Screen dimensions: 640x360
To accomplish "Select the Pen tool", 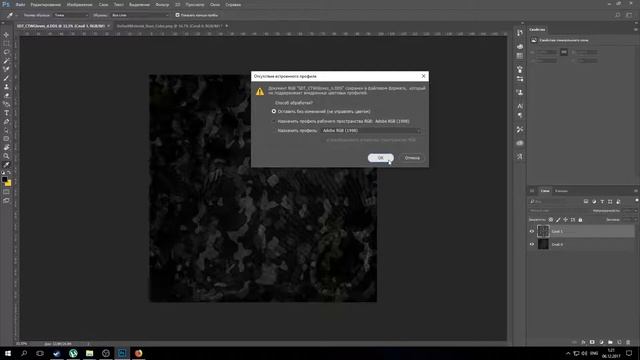I will coord(6,121).
